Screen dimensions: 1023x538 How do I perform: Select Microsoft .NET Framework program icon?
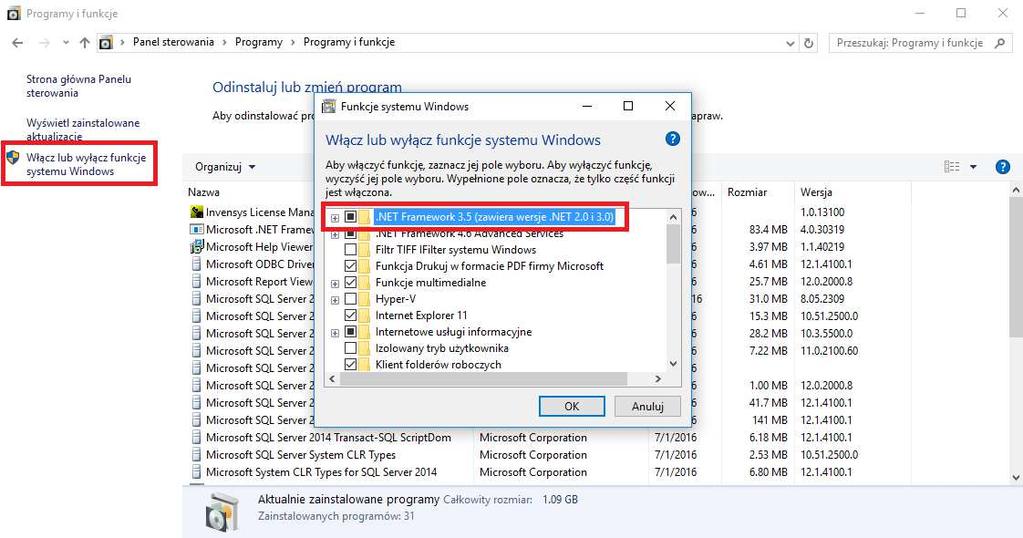(196, 230)
